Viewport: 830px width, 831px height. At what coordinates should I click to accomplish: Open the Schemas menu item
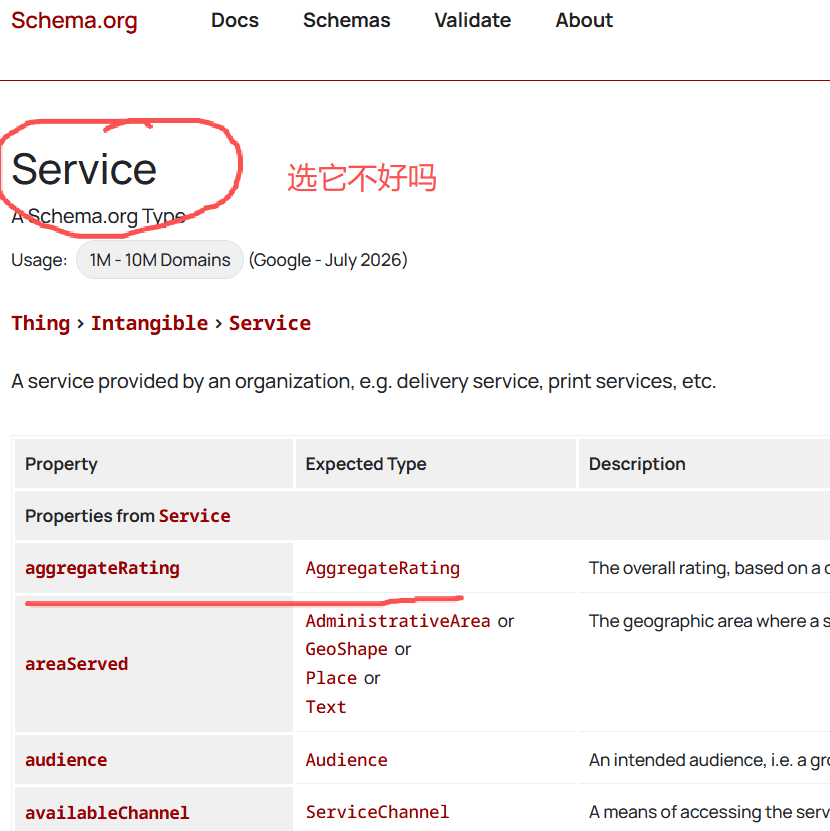[x=347, y=20]
